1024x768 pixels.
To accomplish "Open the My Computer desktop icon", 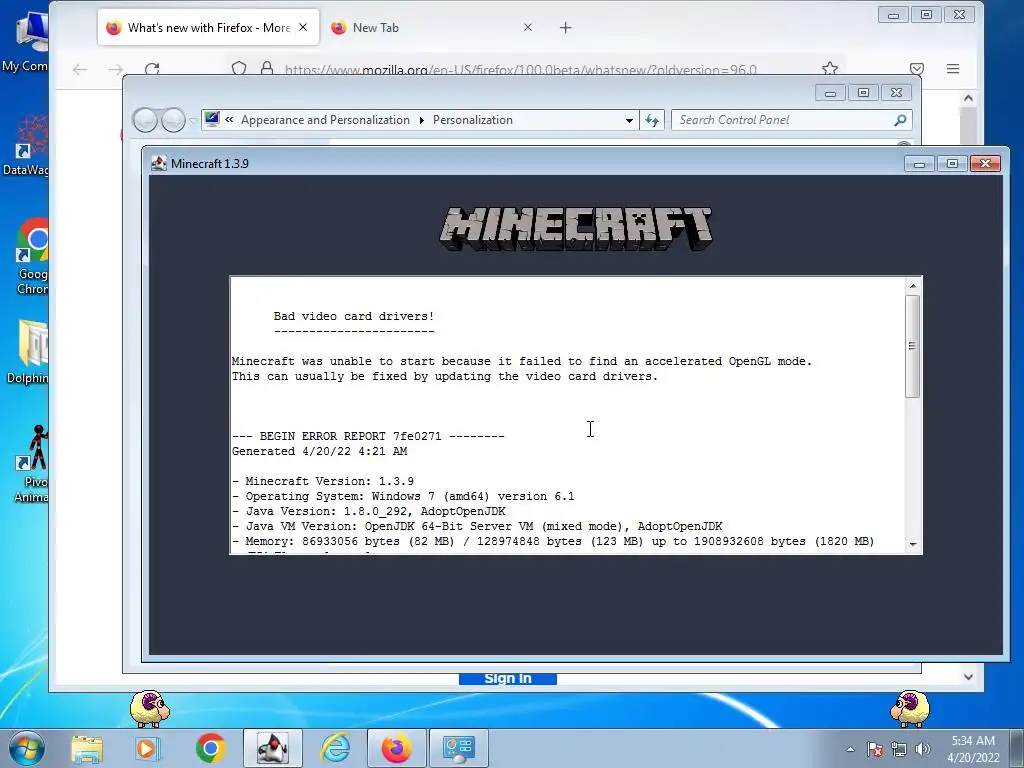I will coord(25,42).
